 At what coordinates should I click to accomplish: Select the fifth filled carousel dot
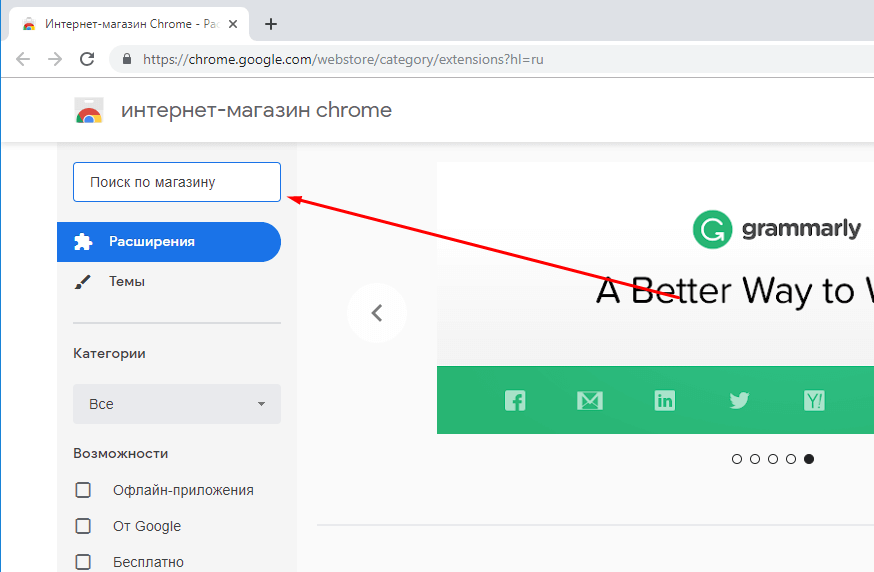coord(809,459)
